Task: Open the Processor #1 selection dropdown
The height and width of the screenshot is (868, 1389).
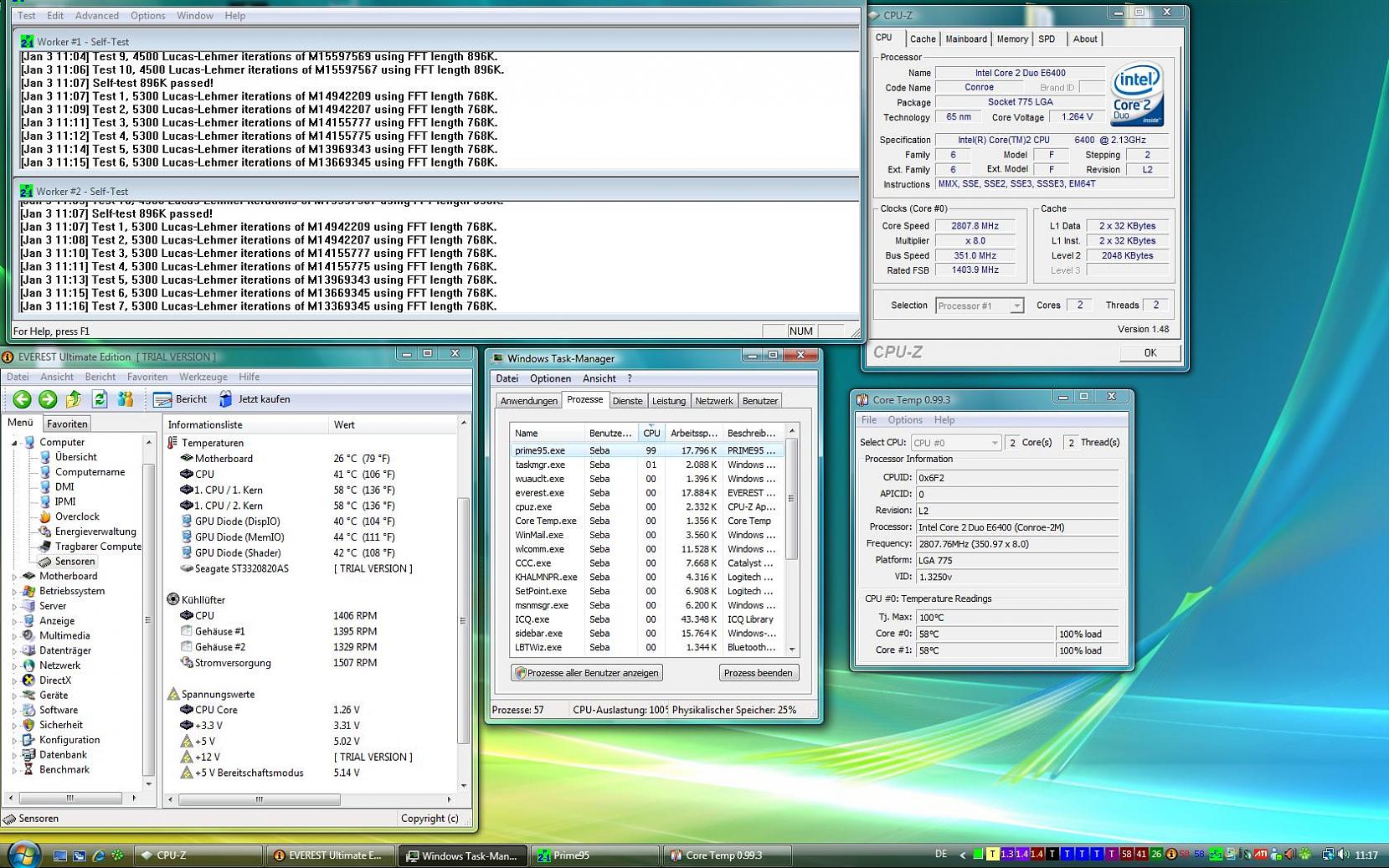Action: click(979, 306)
